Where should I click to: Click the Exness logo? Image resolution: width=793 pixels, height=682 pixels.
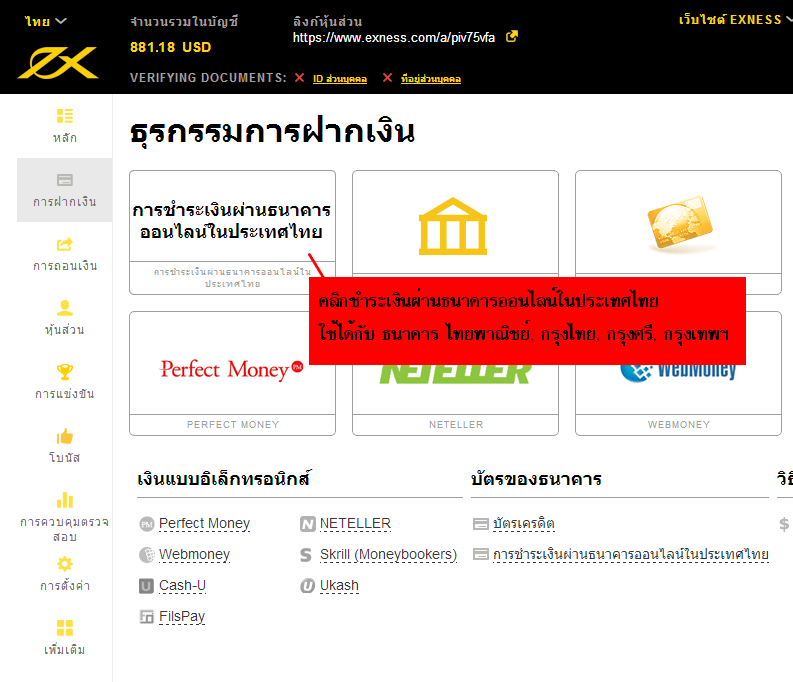[x=58, y=63]
